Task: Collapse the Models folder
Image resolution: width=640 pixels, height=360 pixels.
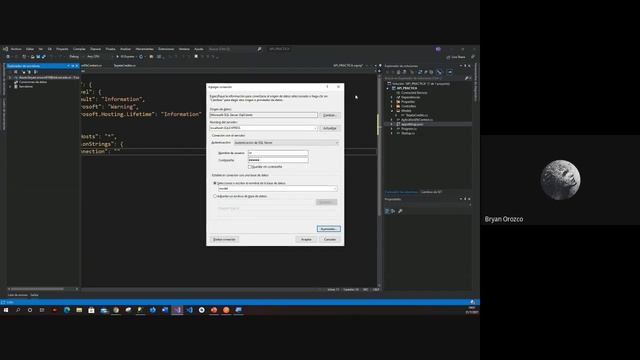Action: (x=391, y=111)
